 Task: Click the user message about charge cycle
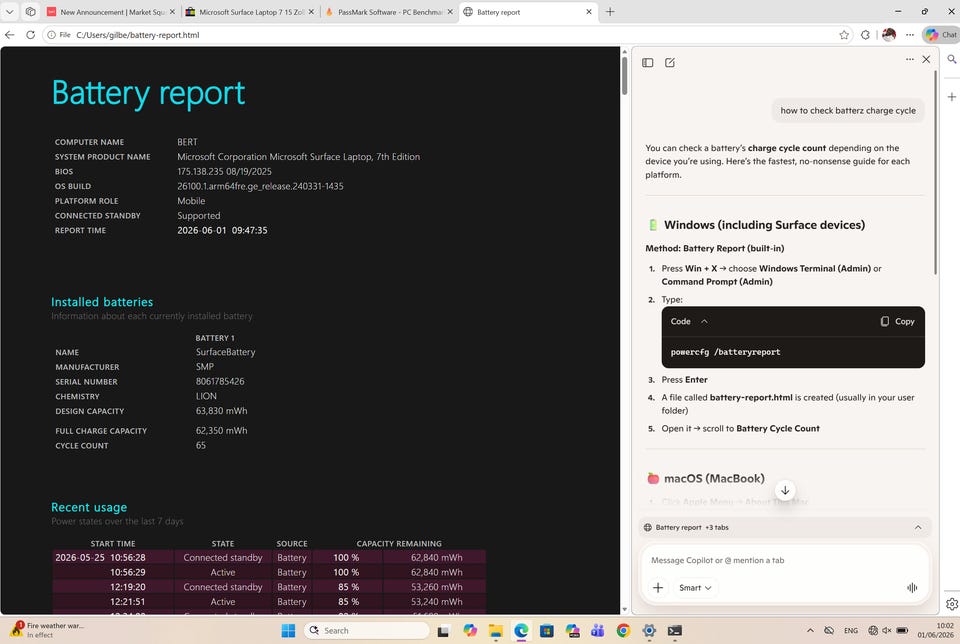[x=848, y=111]
